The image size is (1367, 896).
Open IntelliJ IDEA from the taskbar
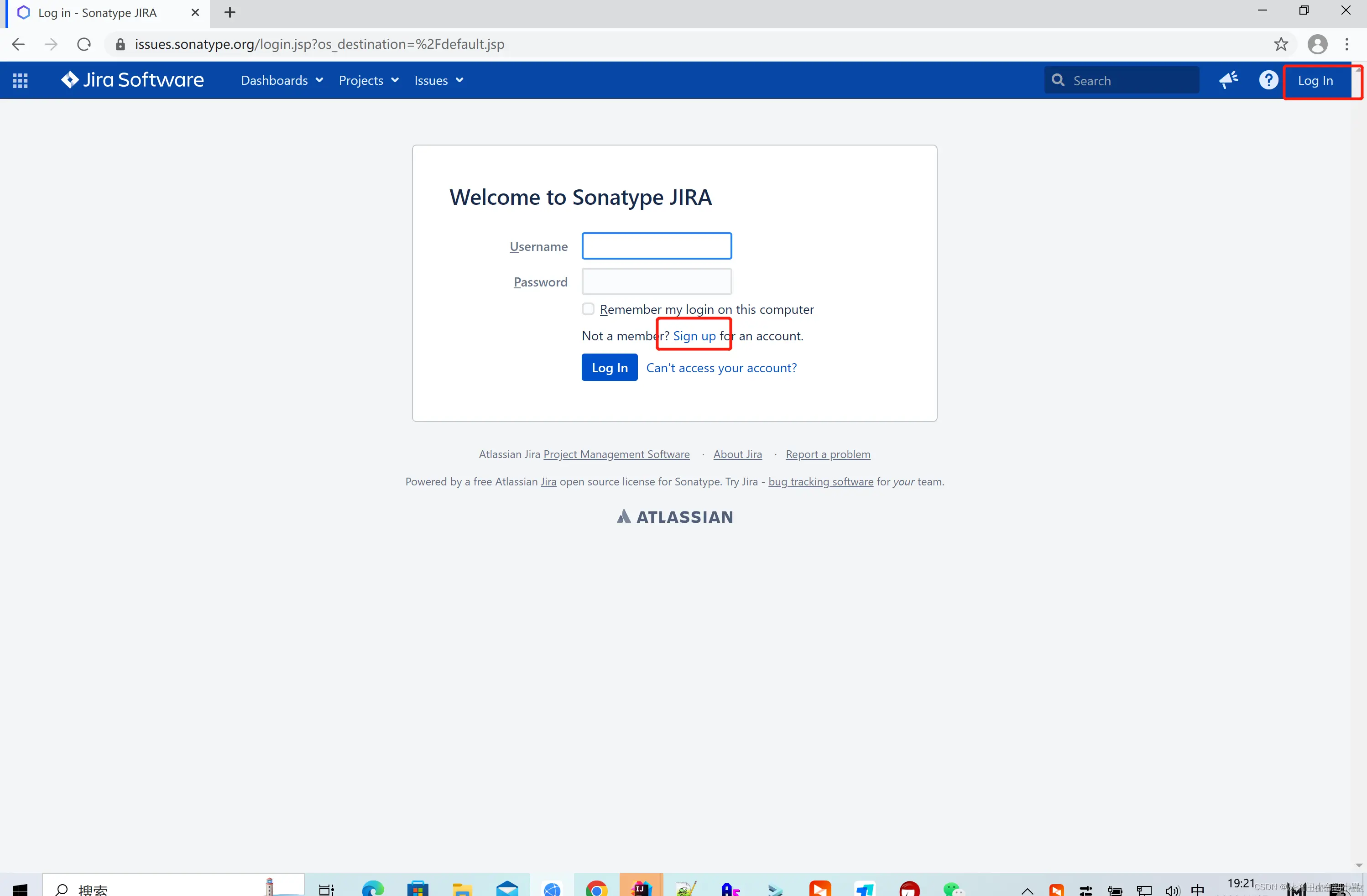pyautogui.click(x=641, y=888)
